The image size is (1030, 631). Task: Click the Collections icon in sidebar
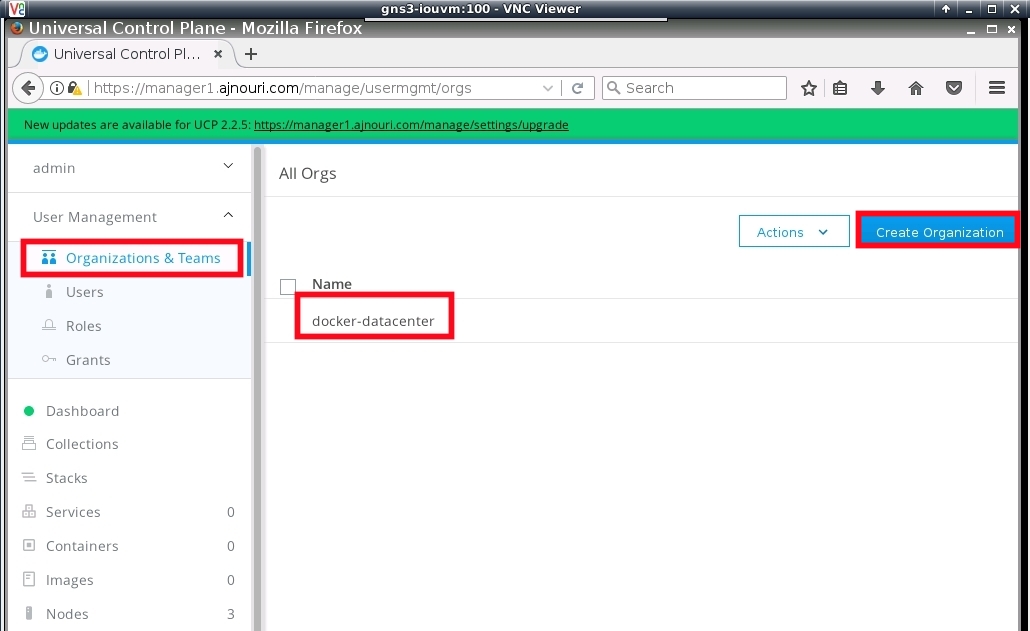[29, 443]
